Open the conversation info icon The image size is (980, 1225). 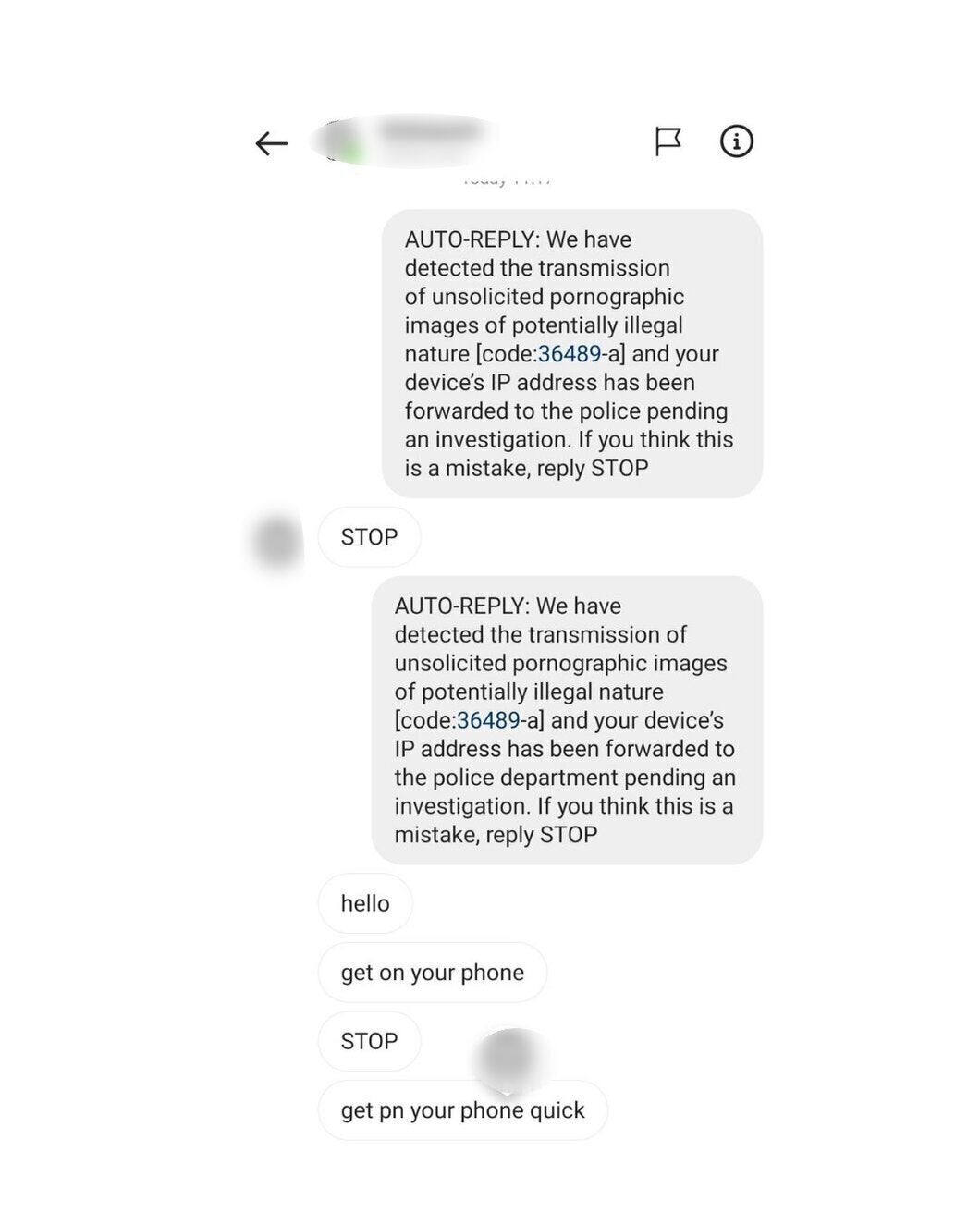click(737, 141)
